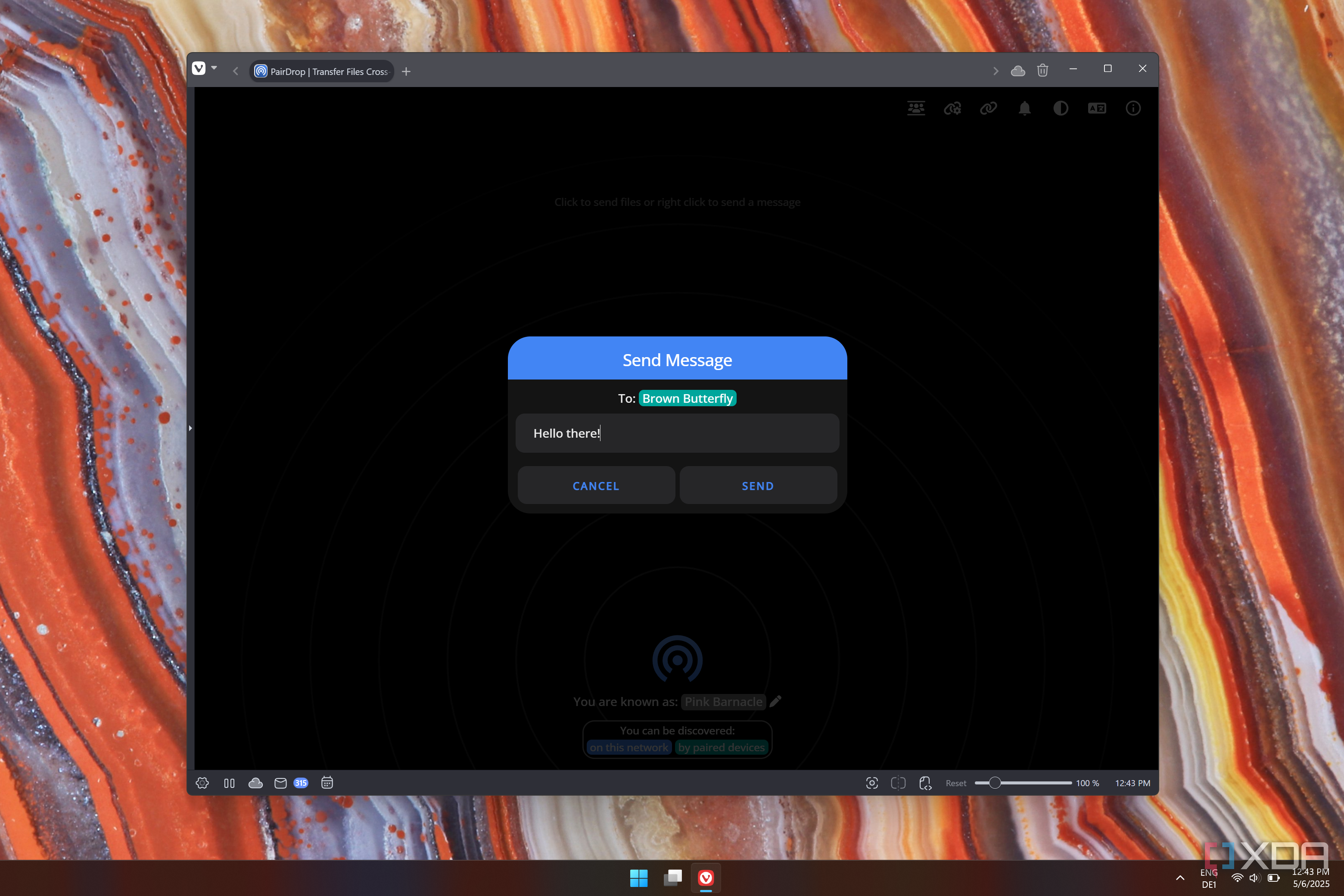Open the calendar status bar icon
The height and width of the screenshot is (896, 1344).
[x=327, y=783]
